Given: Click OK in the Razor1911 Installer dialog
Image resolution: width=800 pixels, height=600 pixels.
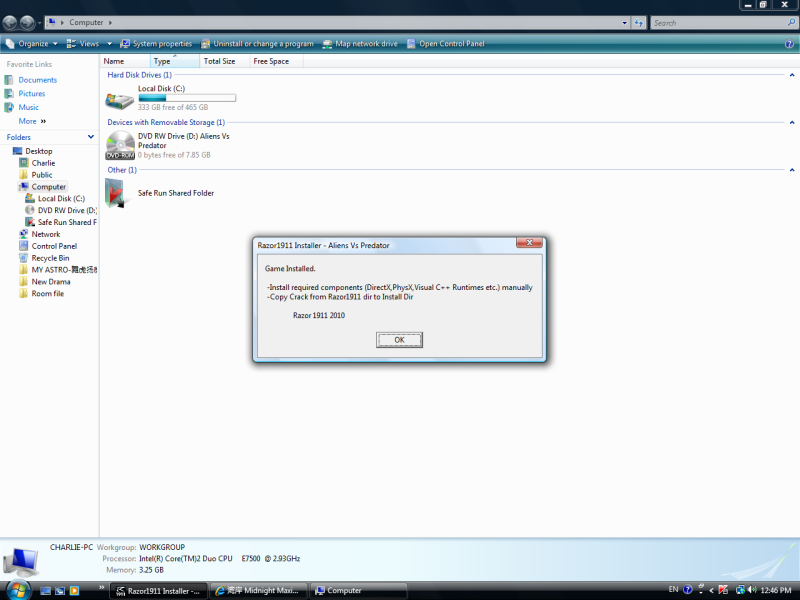Looking at the screenshot, I should (399, 340).
